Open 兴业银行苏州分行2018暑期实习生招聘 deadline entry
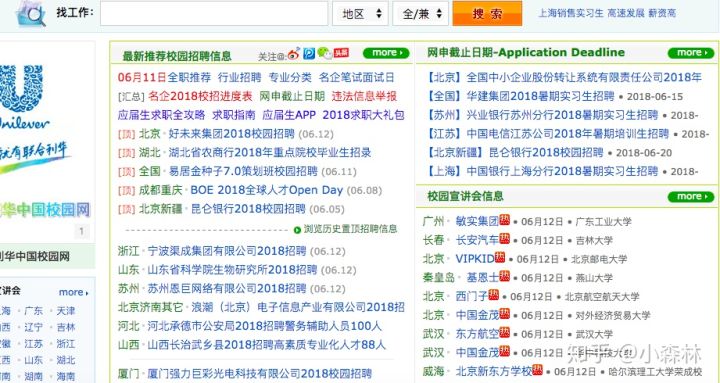Viewport: 720px width, 383px height. tap(562, 115)
